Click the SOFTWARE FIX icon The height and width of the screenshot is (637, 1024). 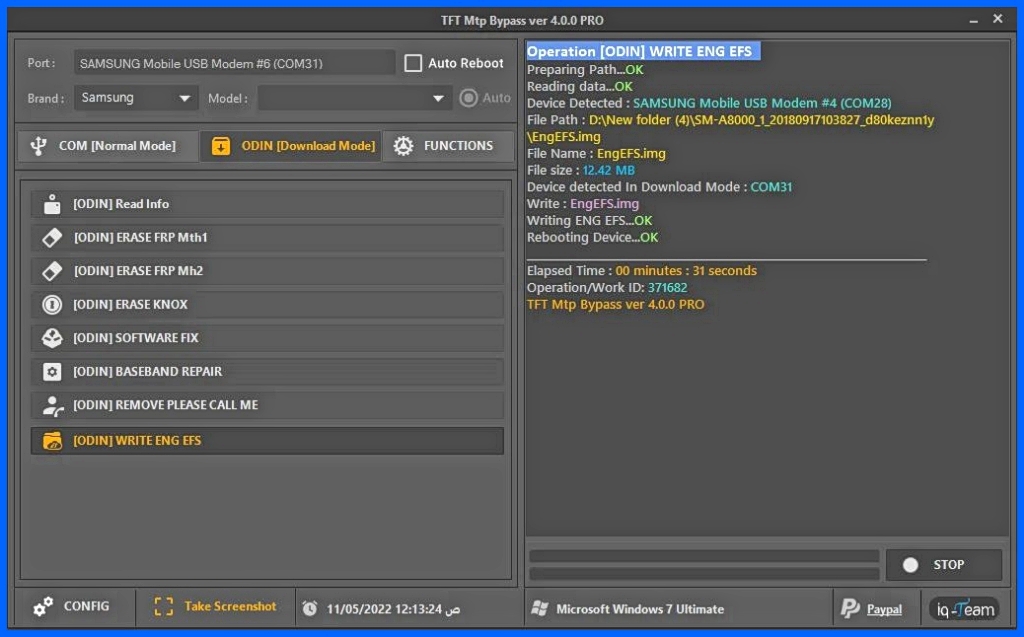click(x=52, y=338)
